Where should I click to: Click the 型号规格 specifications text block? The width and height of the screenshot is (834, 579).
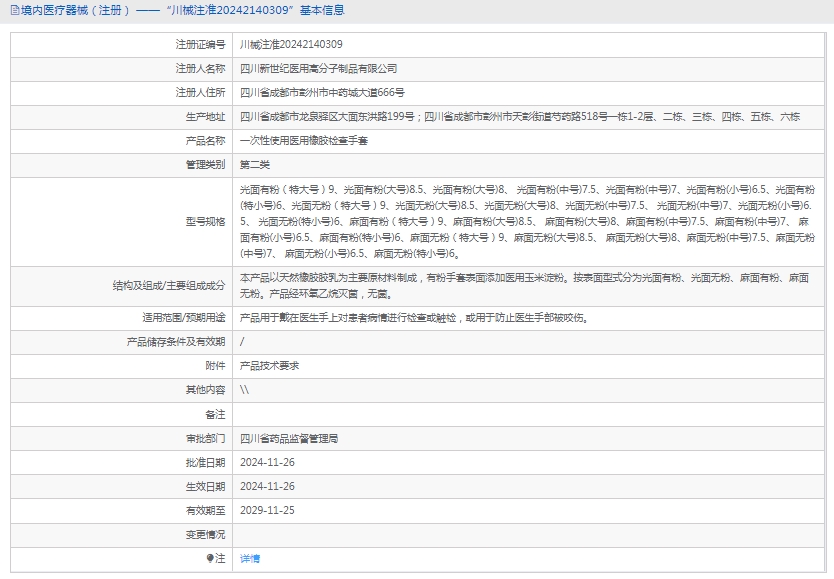(x=527, y=221)
